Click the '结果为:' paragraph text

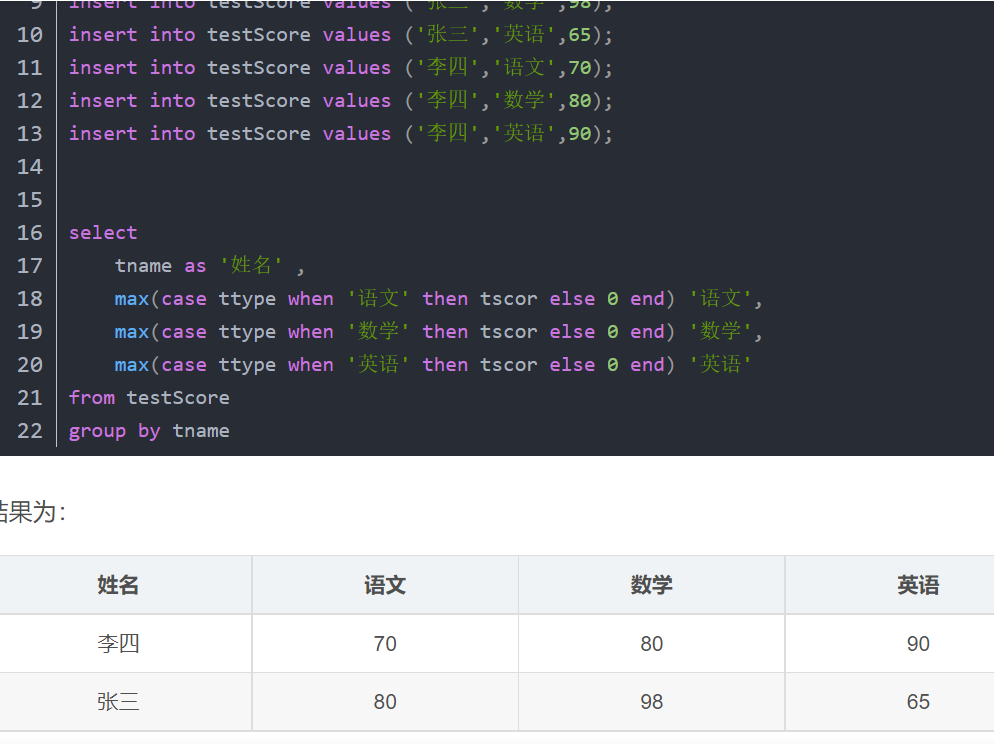[32, 512]
